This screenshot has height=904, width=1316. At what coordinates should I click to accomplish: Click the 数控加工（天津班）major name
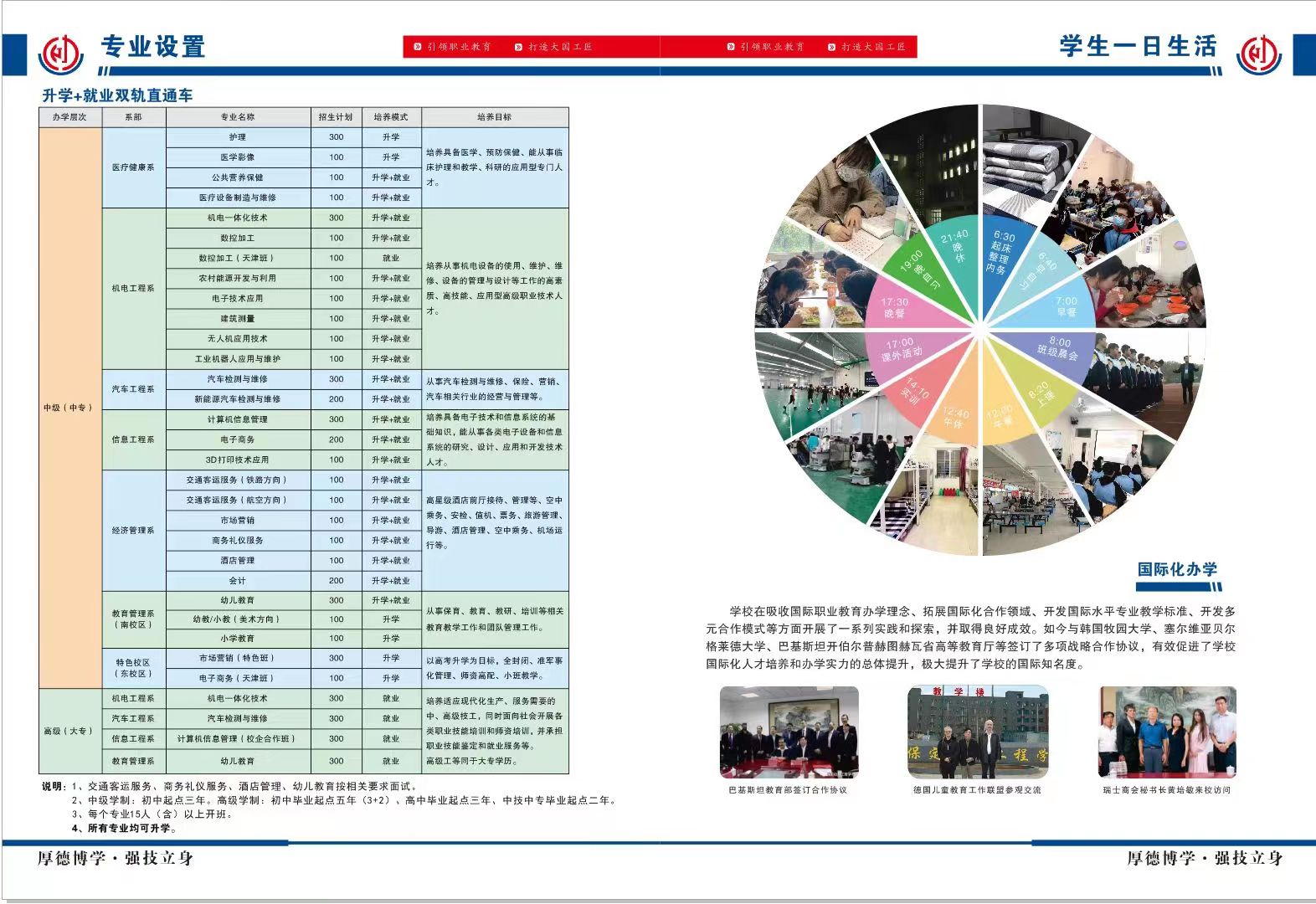coord(238,258)
